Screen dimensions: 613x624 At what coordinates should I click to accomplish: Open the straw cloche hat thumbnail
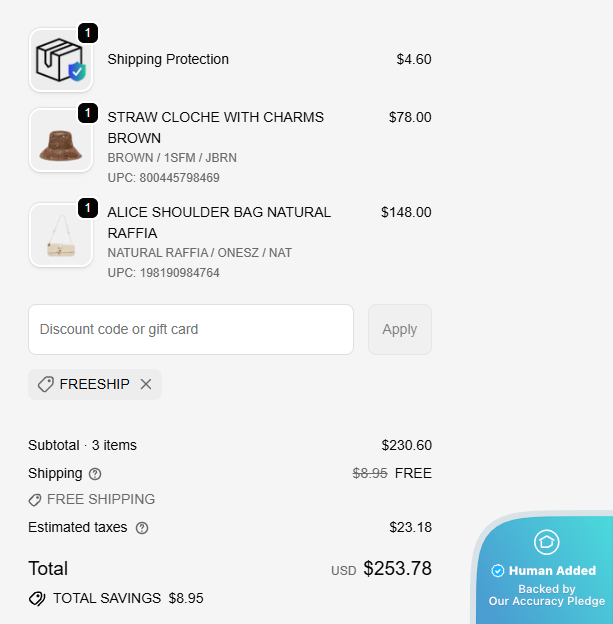(61, 140)
